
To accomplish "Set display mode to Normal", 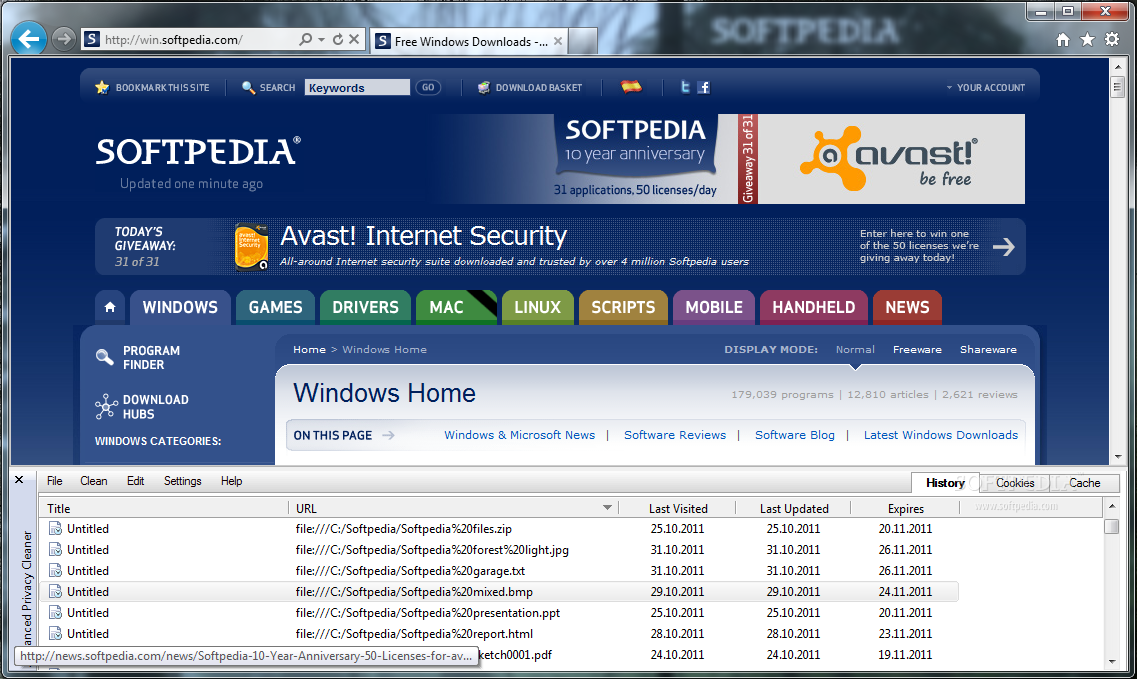I will coord(855,349).
